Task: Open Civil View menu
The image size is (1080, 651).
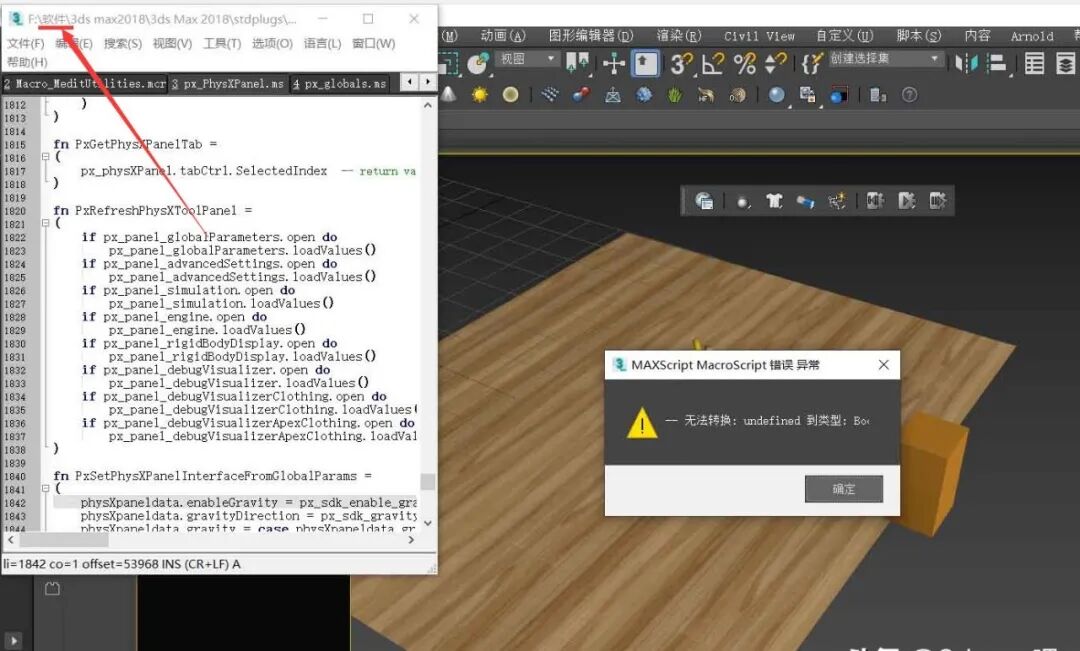Action: [759, 36]
